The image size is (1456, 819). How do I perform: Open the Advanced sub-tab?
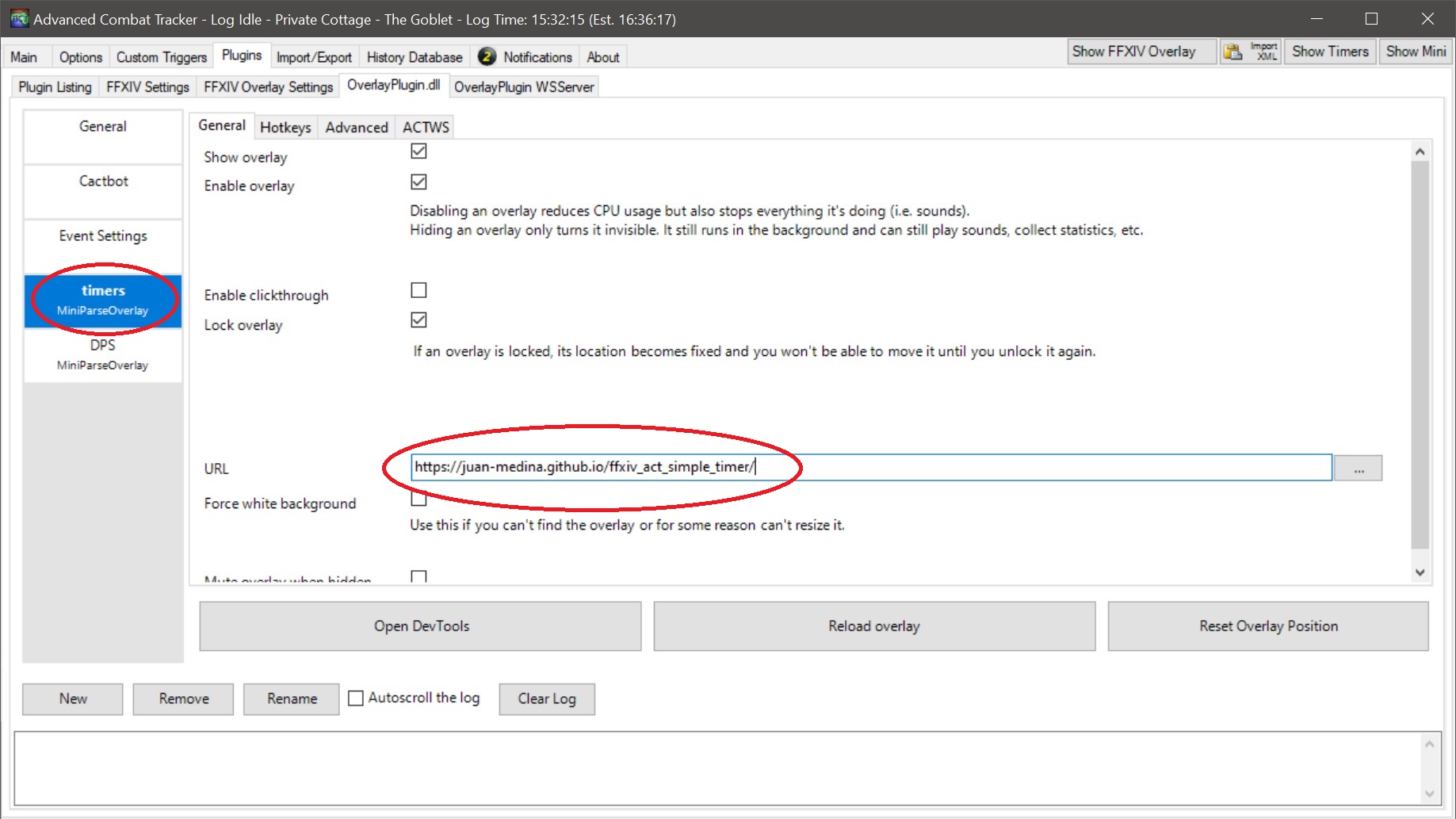point(357,128)
